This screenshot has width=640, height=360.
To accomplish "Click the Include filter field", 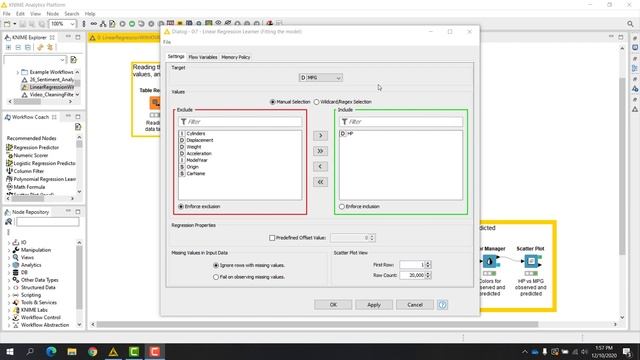I will click(x=401, y=122).
